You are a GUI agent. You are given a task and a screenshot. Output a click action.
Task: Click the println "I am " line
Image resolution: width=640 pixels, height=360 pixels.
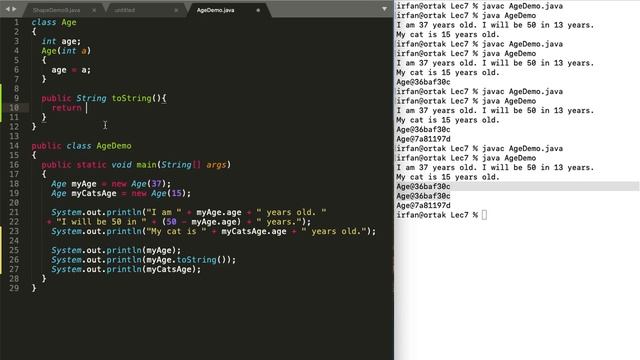pyautogui.click(x=189, y=212)
